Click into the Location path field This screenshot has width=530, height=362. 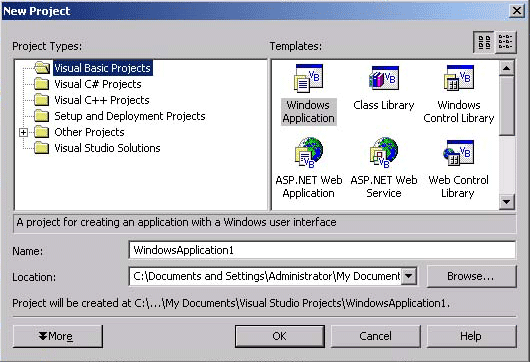tap(265, 276)
